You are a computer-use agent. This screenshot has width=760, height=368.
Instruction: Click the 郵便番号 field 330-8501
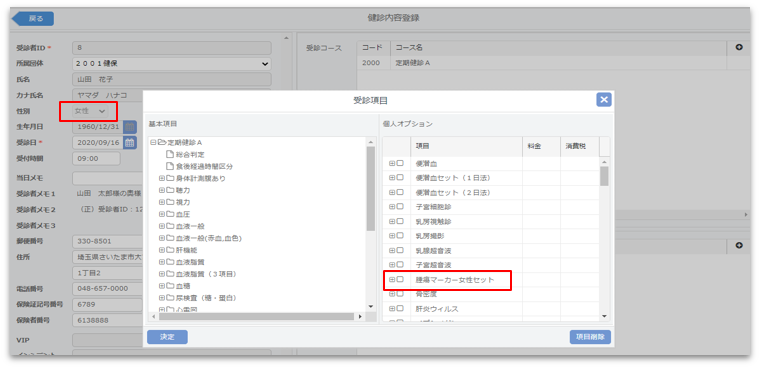[108, 241]
